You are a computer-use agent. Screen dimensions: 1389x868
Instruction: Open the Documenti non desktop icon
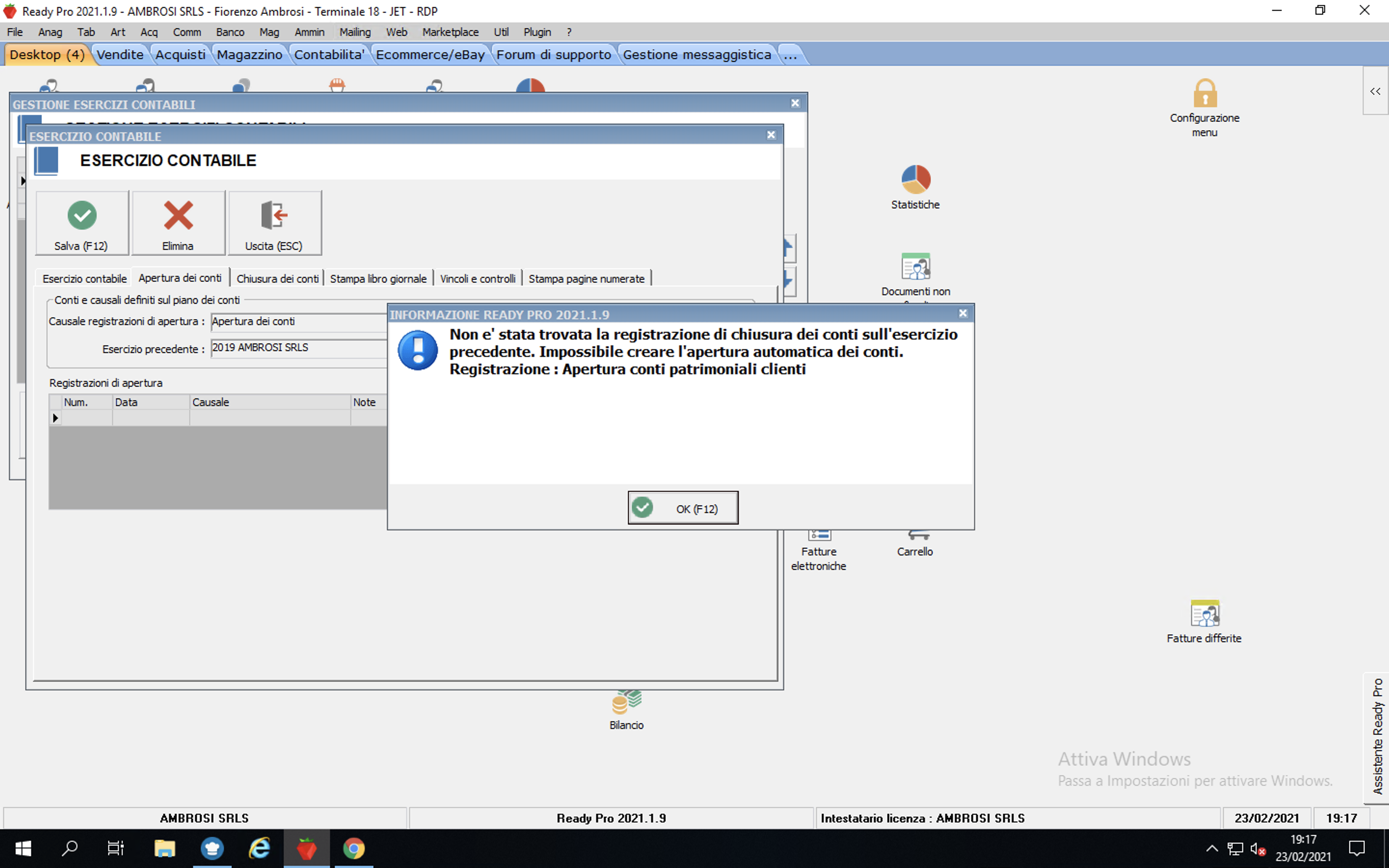(915, 275)
